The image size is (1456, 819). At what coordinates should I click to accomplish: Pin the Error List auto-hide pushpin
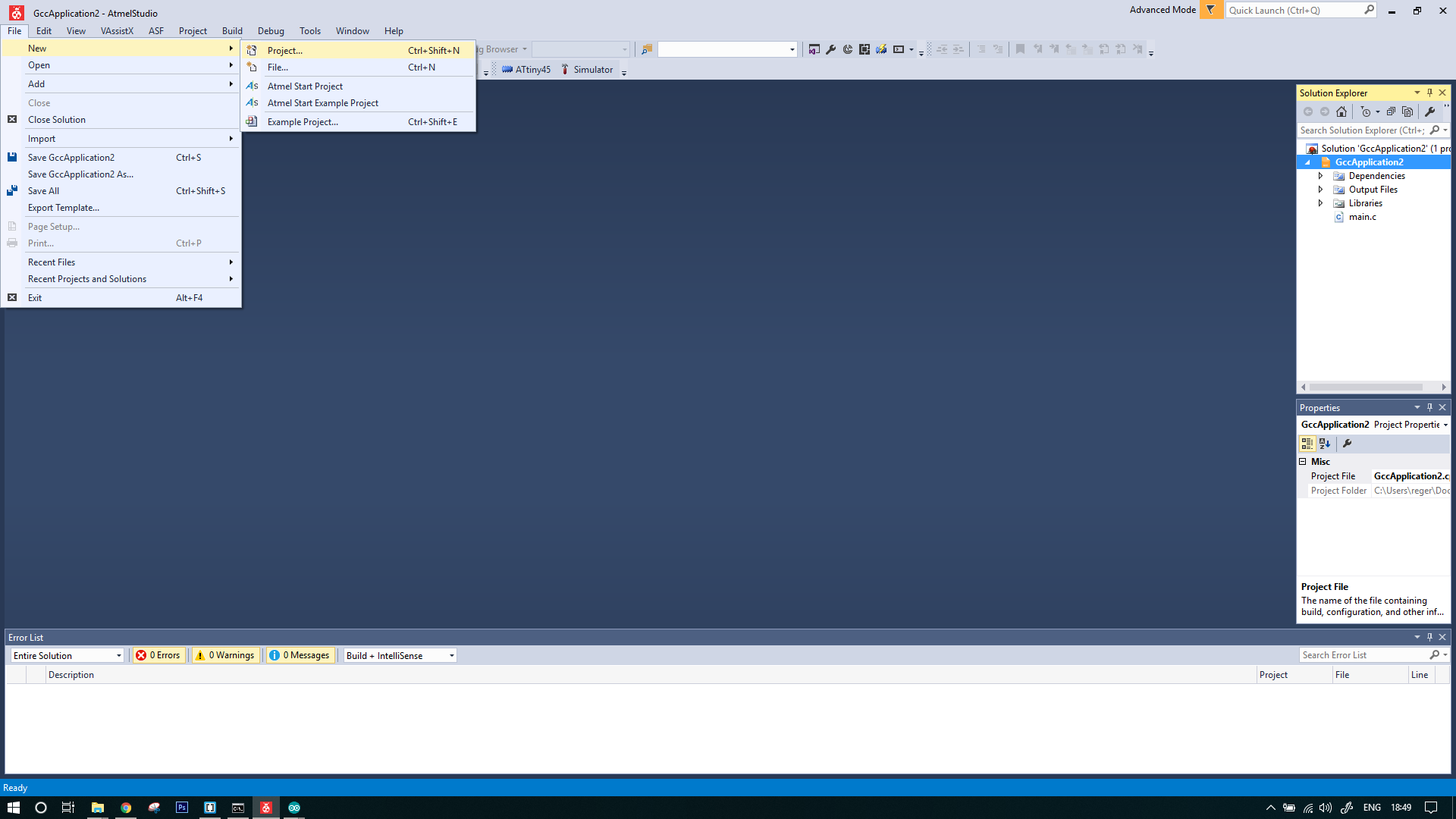coord(1429,637)
